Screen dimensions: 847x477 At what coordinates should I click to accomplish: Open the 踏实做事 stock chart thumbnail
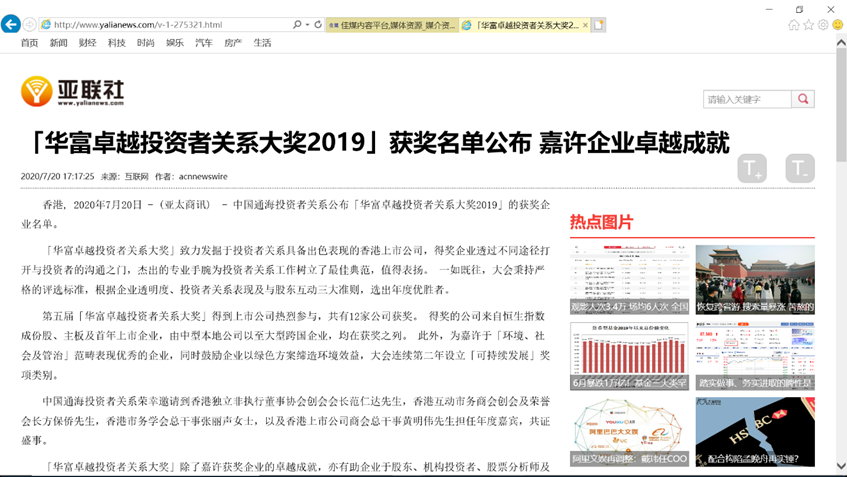[755, 356]
